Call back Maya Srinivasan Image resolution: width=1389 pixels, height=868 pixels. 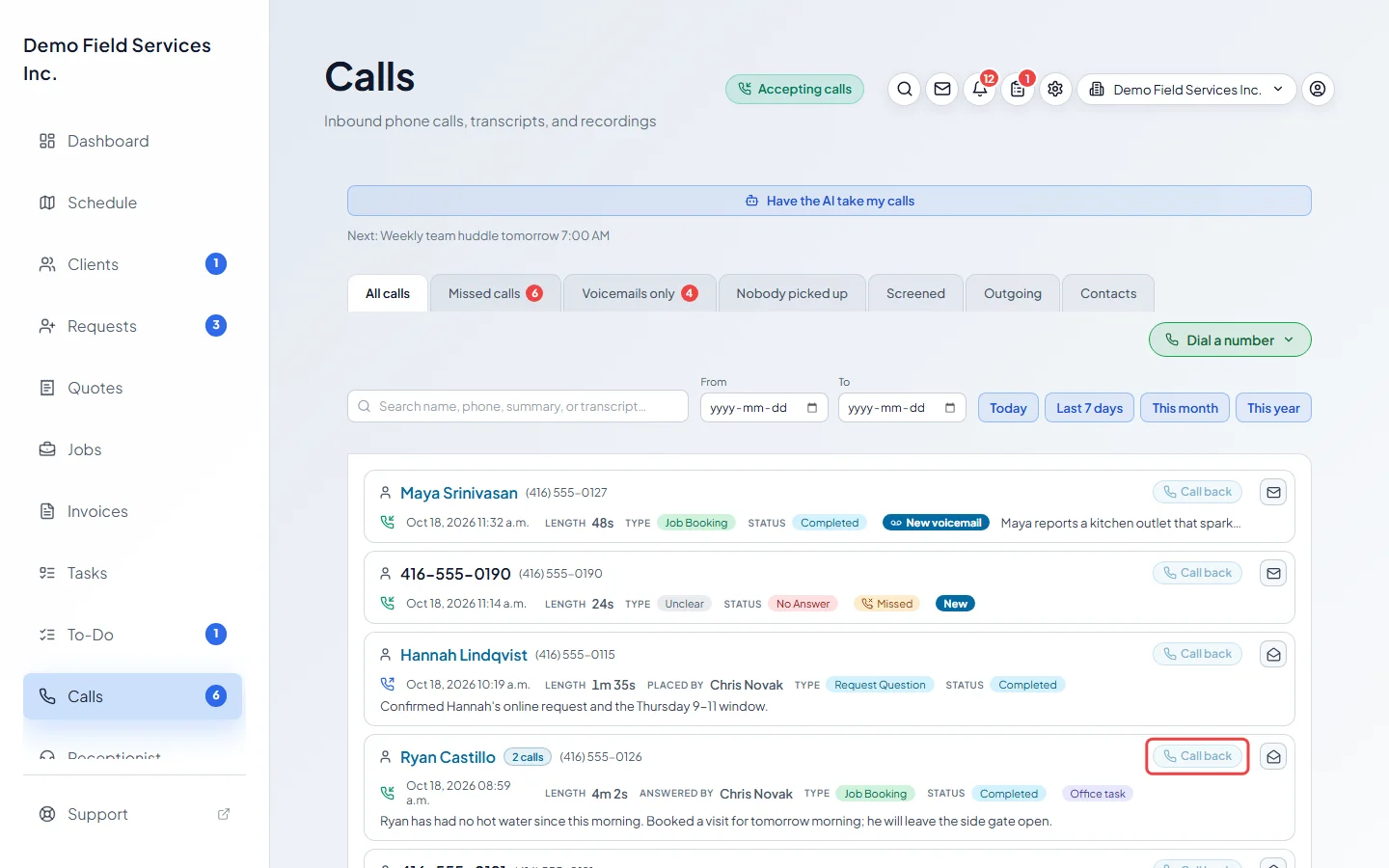click(x=1197, y=492)
